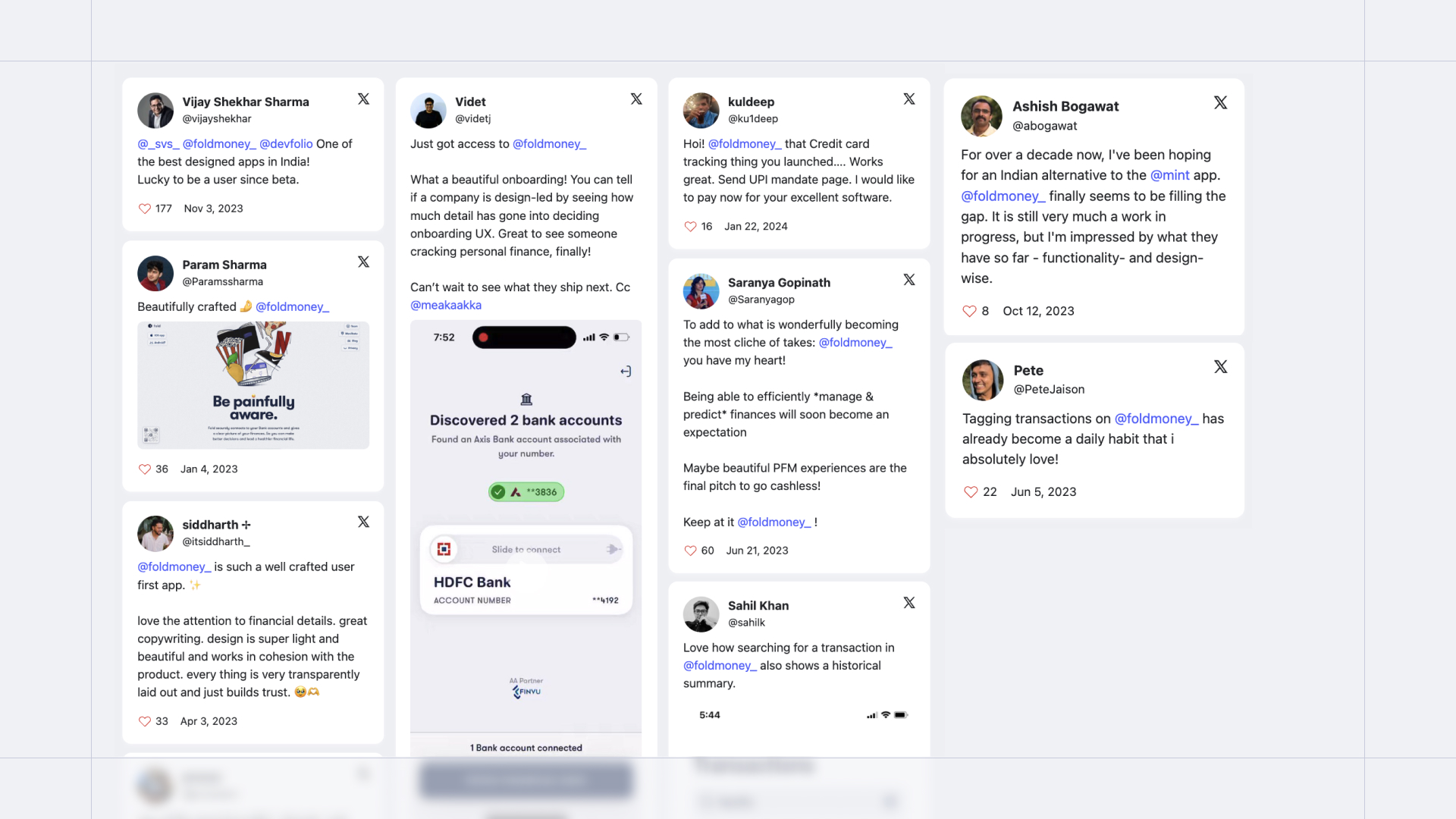Click the date 'Nov 3, 2023'
The width and height of the screenshot is (1456, 819).
[214, 209]
